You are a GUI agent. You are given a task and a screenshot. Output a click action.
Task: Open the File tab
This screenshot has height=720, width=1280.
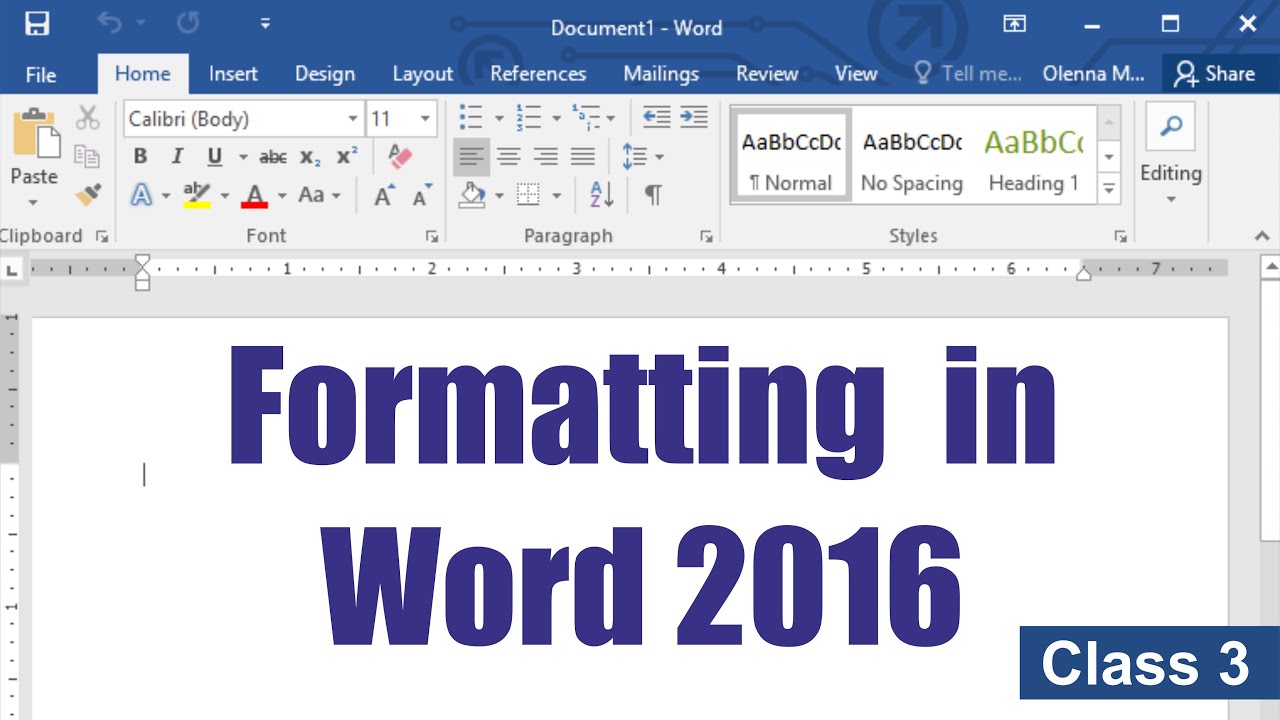tap(41, 74)
